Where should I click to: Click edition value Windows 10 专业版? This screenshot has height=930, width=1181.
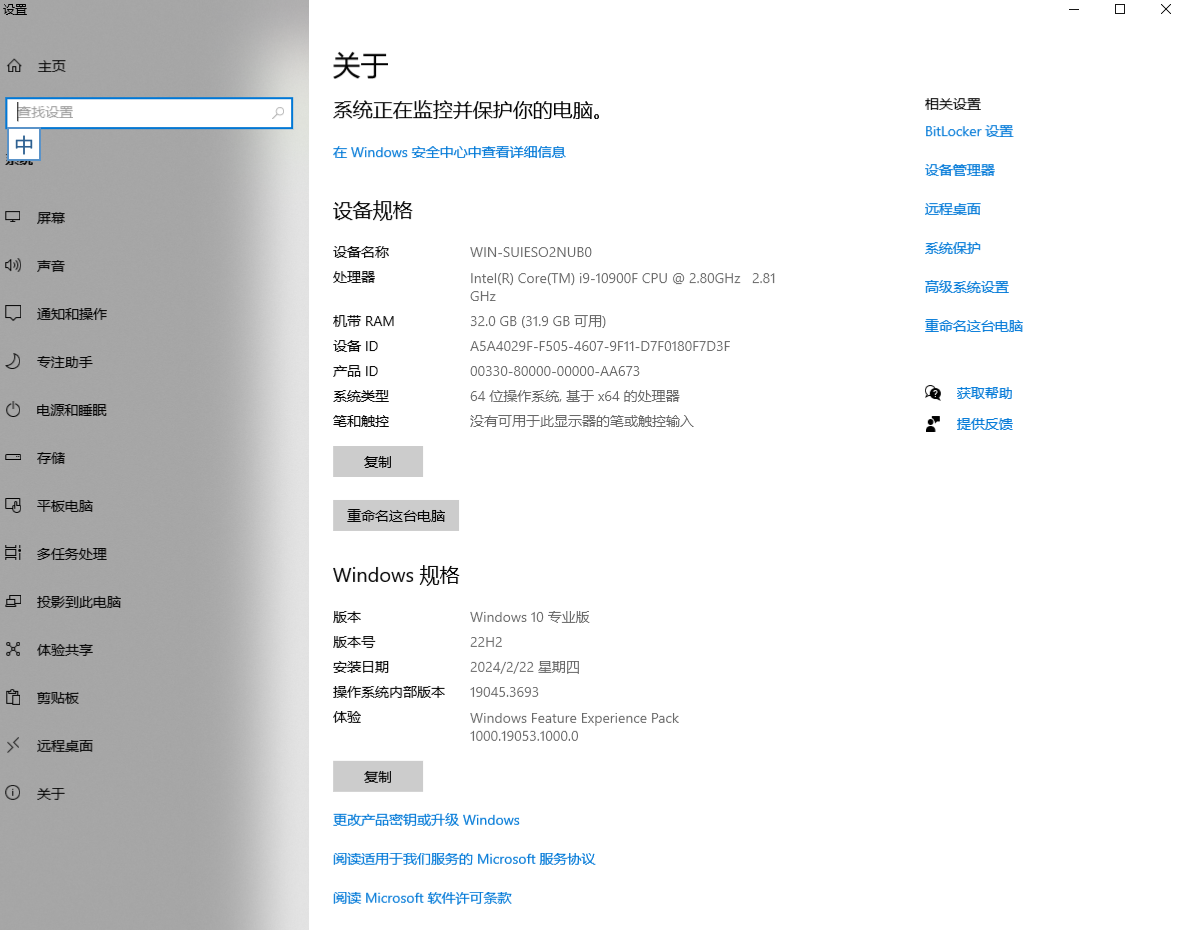coord(529,617)
